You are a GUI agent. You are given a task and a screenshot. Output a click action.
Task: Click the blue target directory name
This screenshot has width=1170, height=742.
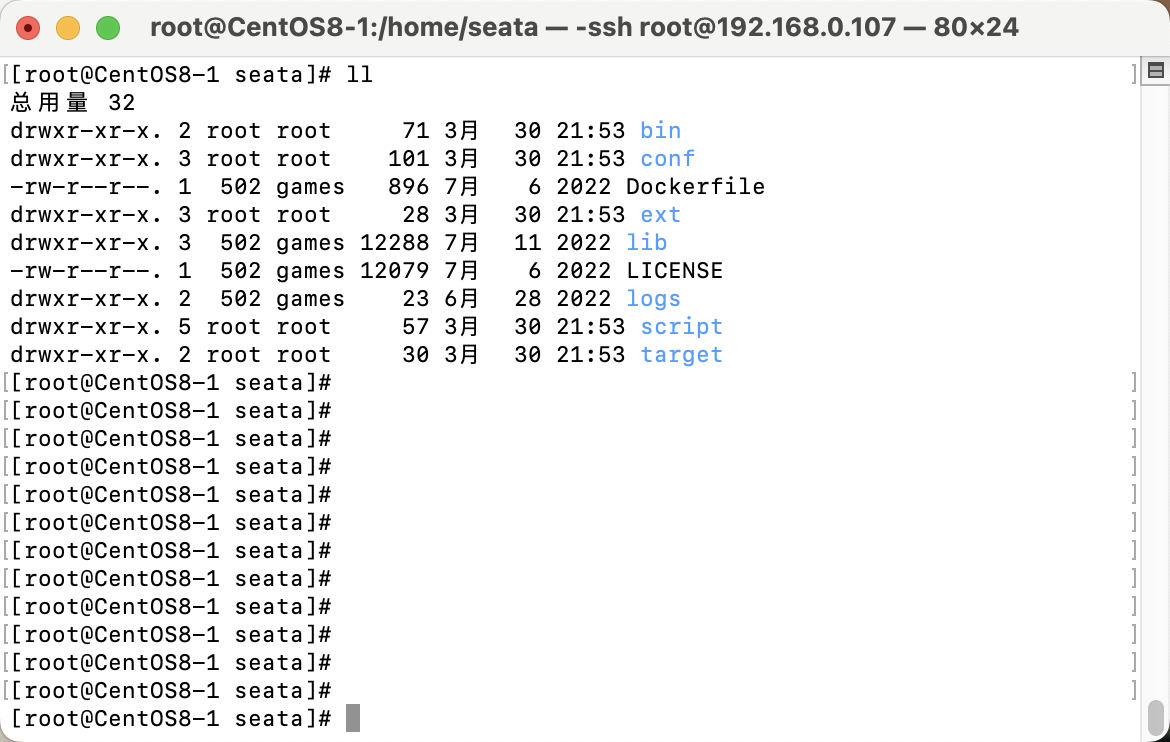click(681, 355)
